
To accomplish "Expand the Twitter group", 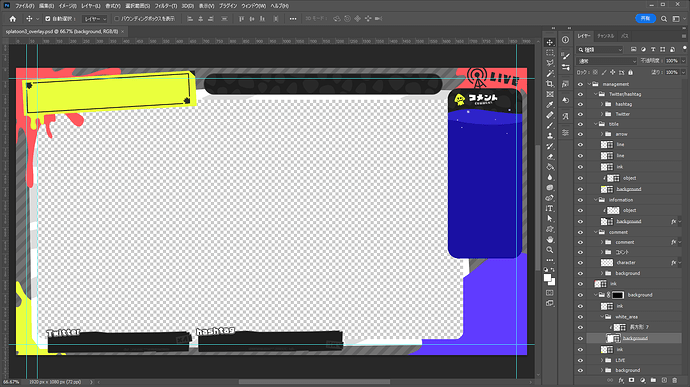I will 602,114.
